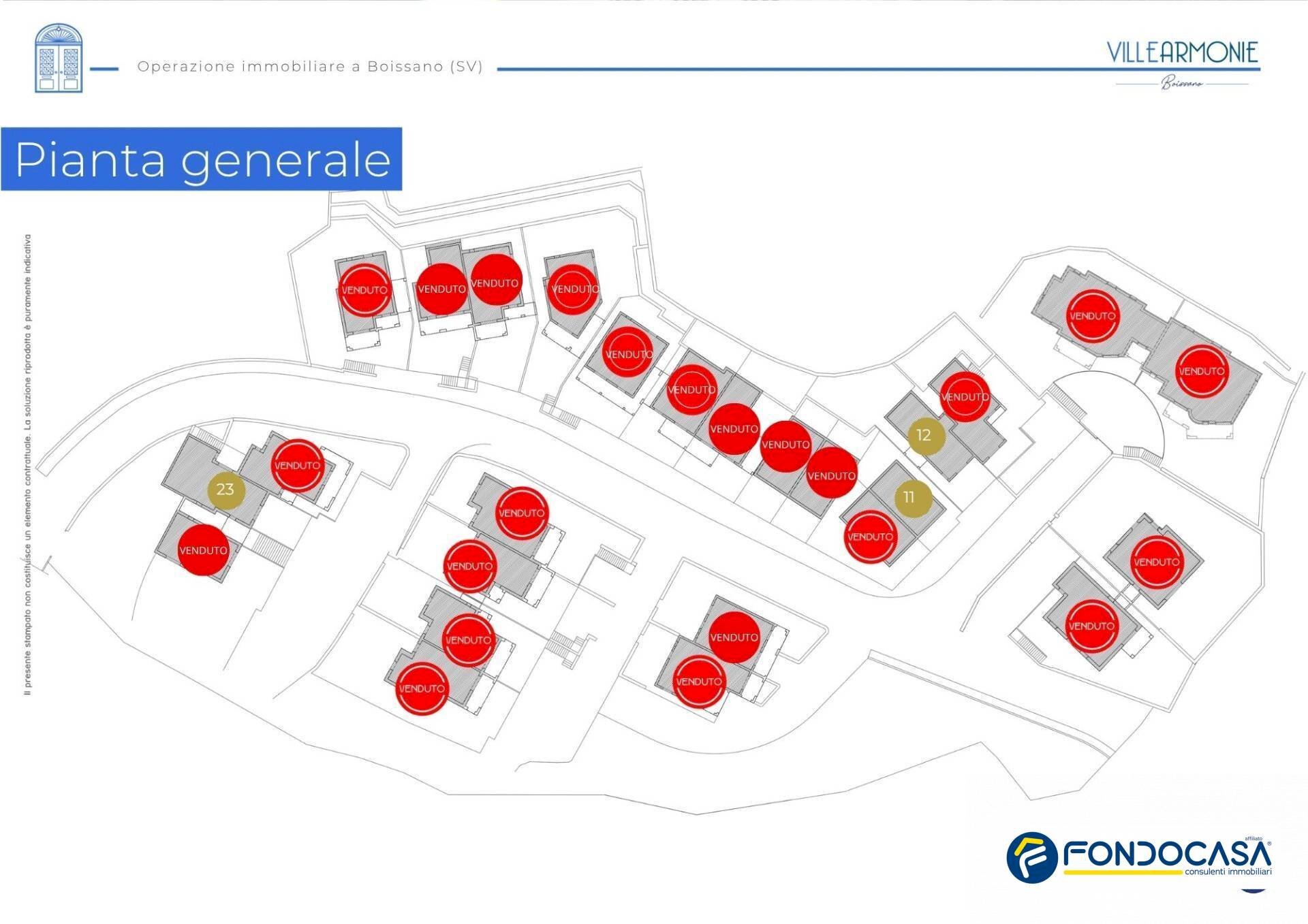Click the VENDUTO marker below unit 23

click(203, 550)
